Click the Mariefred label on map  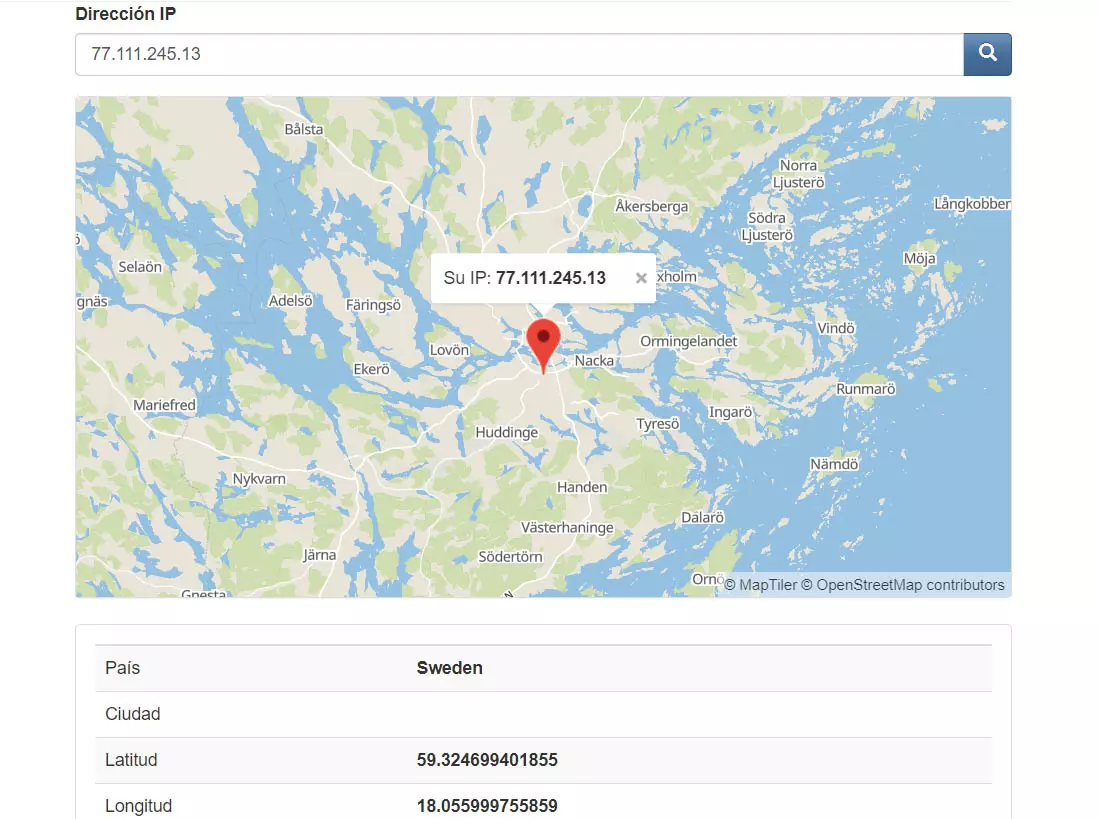[x=165, y=405]
